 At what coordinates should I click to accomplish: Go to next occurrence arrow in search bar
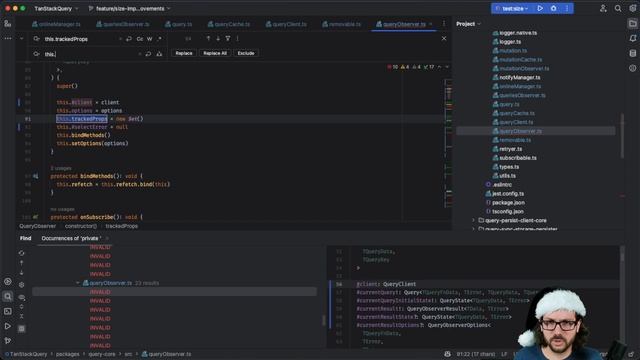[x=218, y=38]
